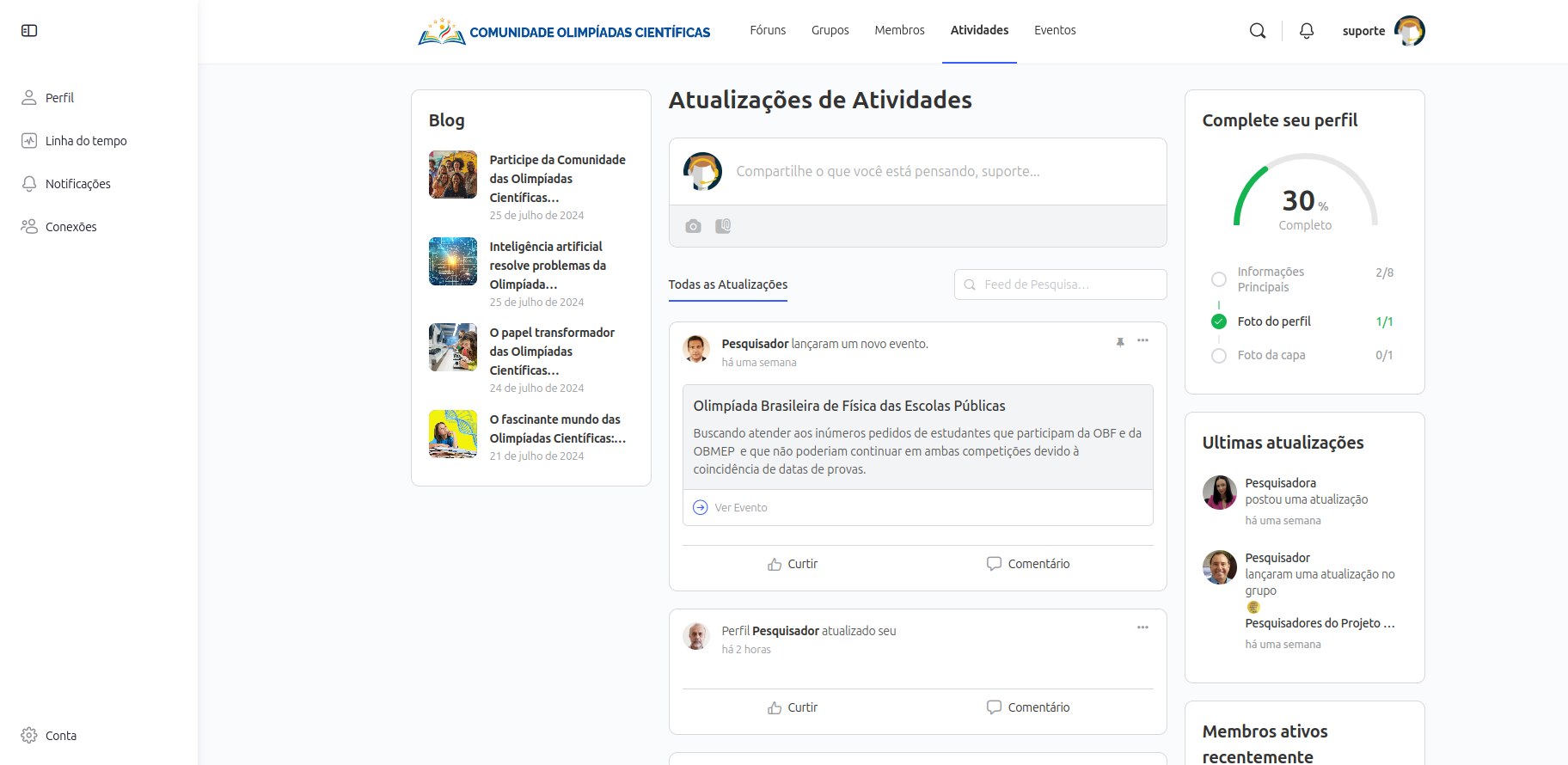Click the Pesquisadora name in updates widget
Image resolution: width=1568 pixels, height=765 pixels.
[1281, 483]
